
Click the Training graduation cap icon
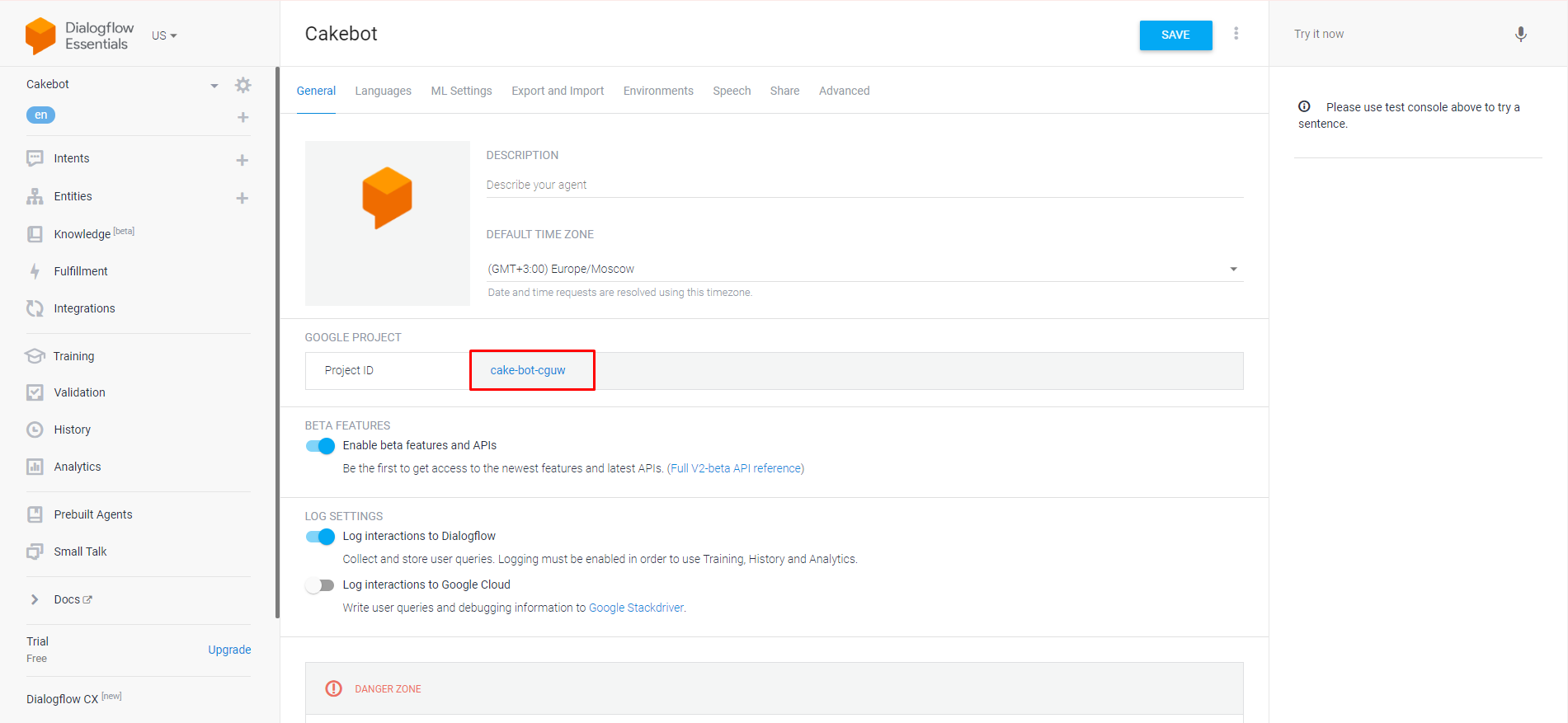pyautogui.click(x=35, y=356)
